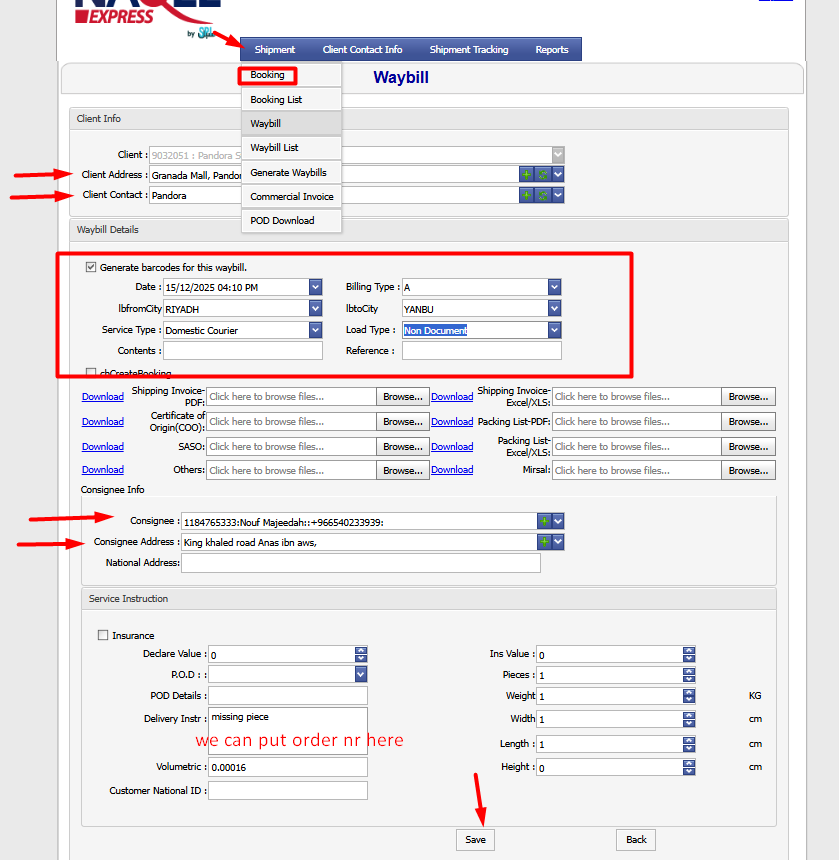The height and width of the screenshot is (860, 839).
Task: Click the Delivery Instr text area
Action: pyautogui.click(x=288, y=729)
